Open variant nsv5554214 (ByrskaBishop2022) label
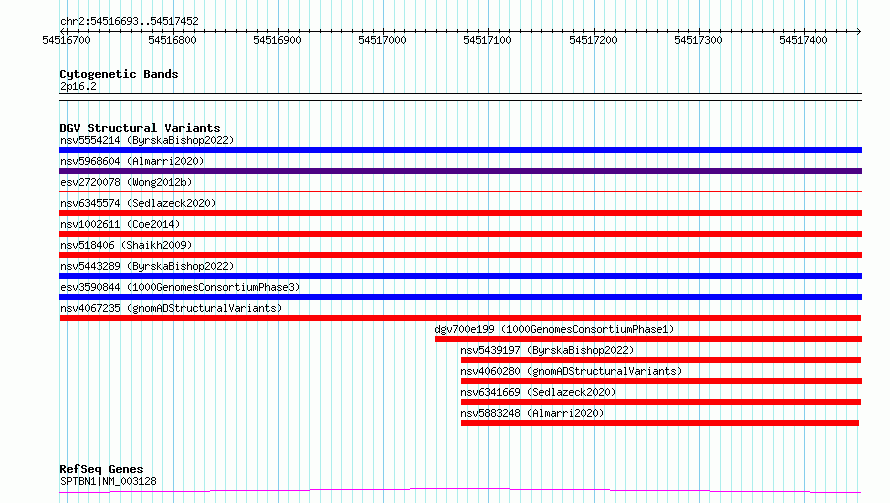This screenshot has height=503, width=890. pos(147,140)
